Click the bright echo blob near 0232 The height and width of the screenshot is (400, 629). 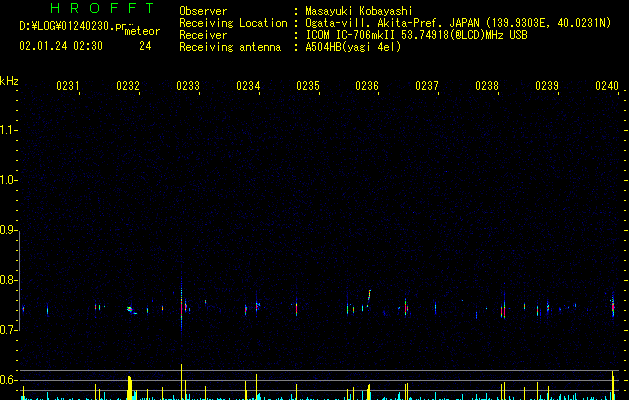(x=130, y=309)
